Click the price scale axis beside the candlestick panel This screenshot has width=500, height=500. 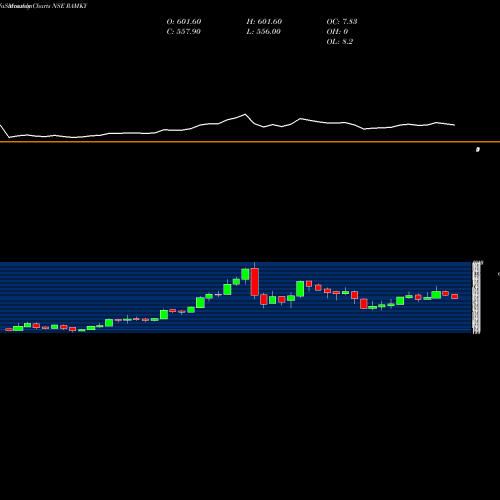coord(477,297)
